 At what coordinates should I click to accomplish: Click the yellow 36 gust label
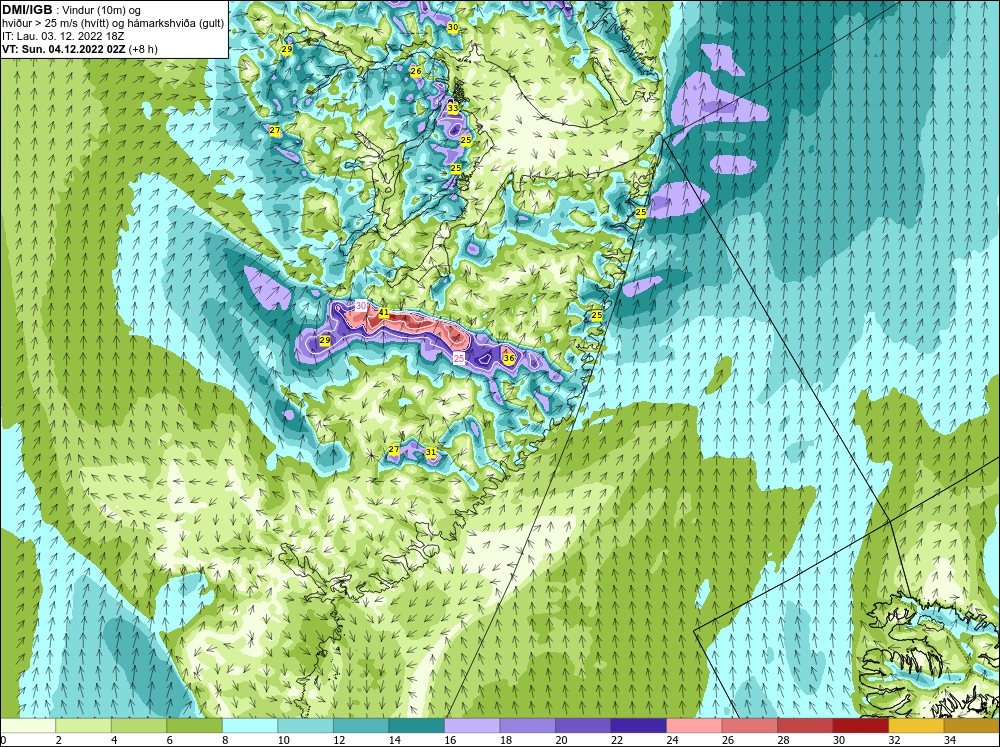(x=509, y=359)
